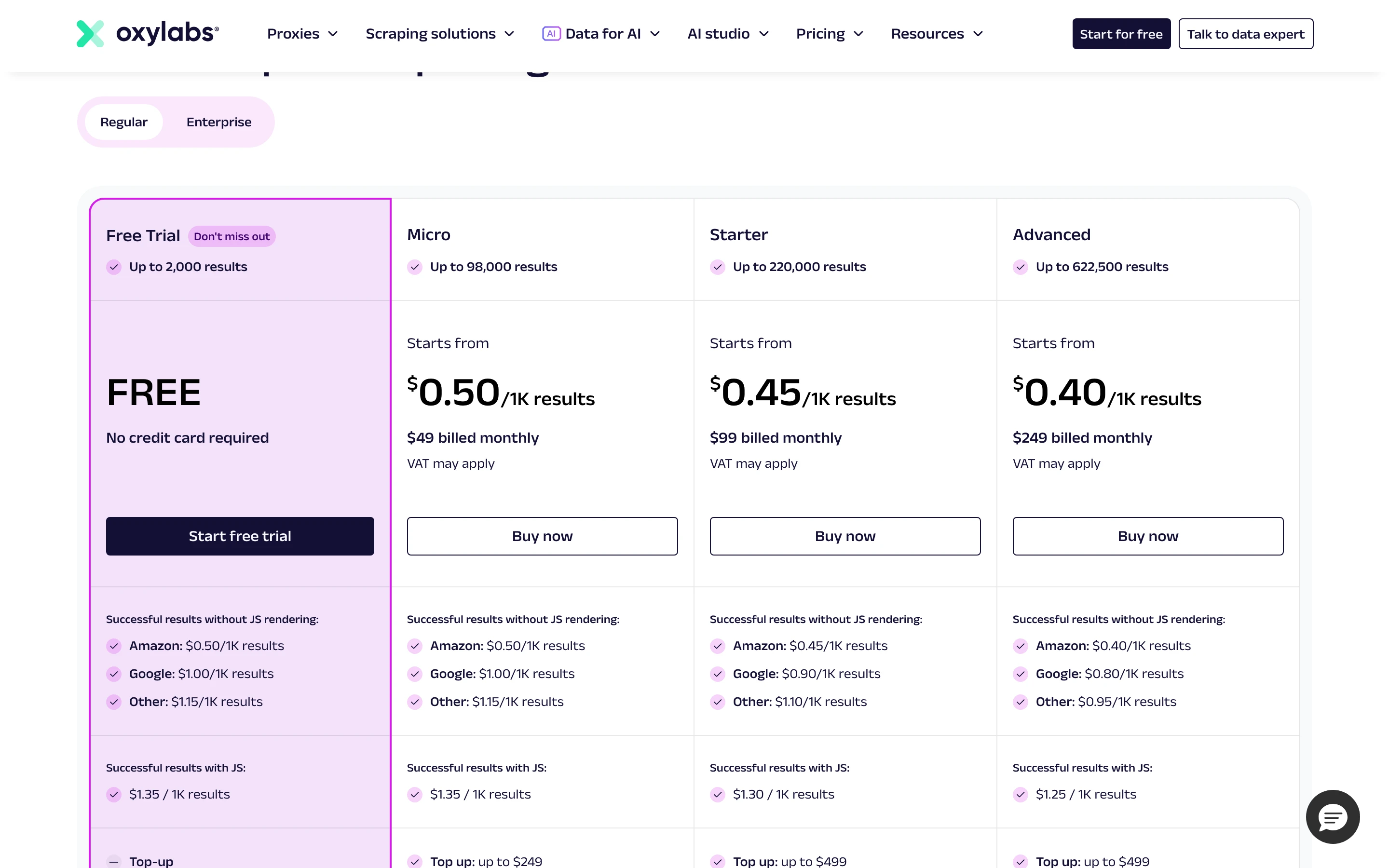This screenshot has width=1389, height=868.
Task: Click checkmark icon beside Starter Google: $0.90/1K
Action: pos(718,674)
